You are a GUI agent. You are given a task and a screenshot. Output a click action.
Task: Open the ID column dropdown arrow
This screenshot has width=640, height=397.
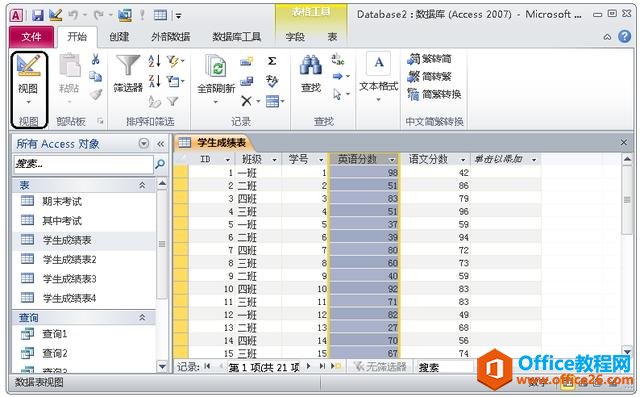[x=228, y=160]
